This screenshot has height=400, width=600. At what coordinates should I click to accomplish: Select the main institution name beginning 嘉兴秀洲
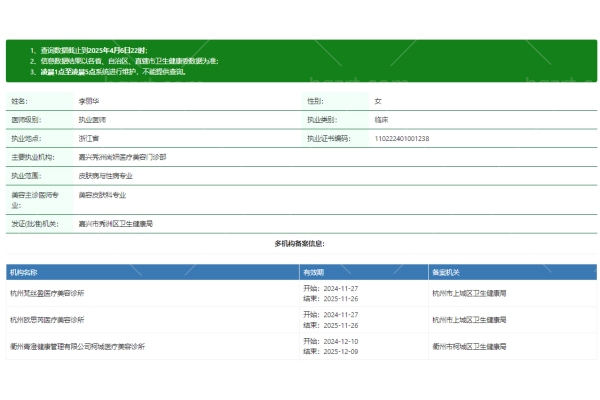click(x=122, y=157)
